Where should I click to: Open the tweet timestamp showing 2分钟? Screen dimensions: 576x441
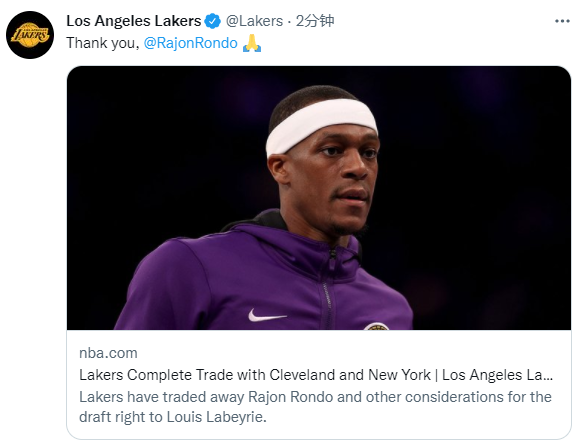[x=315, y=21]
